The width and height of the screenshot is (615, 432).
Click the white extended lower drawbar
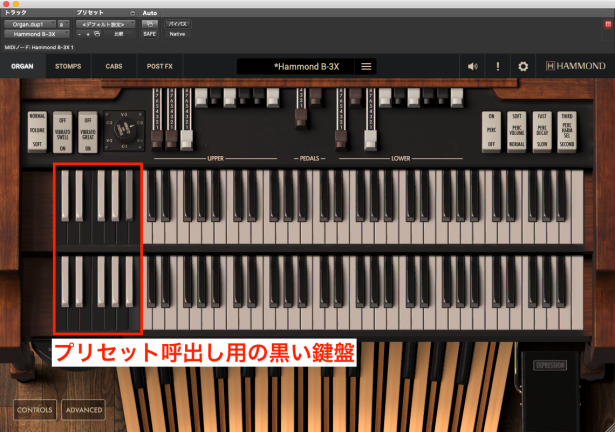point(370,140)
